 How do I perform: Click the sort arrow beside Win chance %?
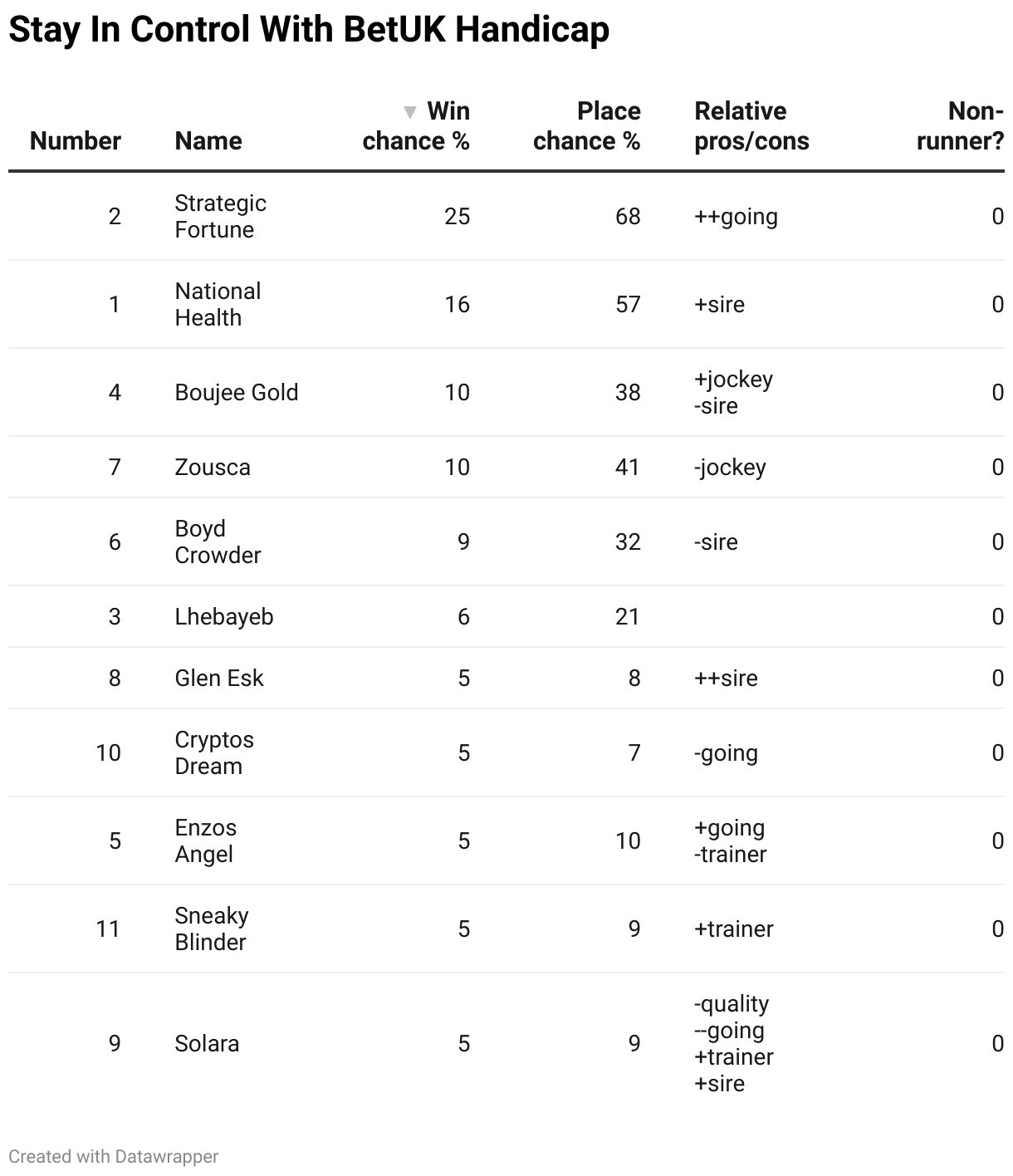tap(409, 112)
